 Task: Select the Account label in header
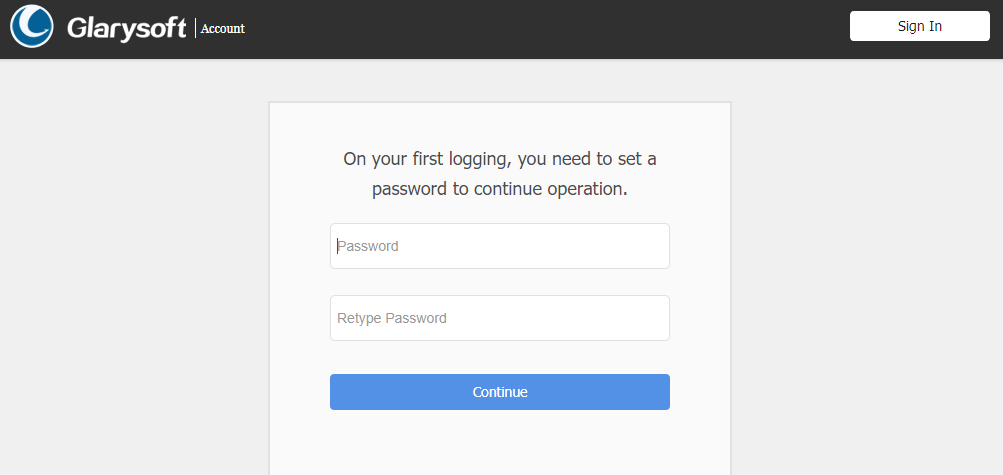(x=223, y=28)
